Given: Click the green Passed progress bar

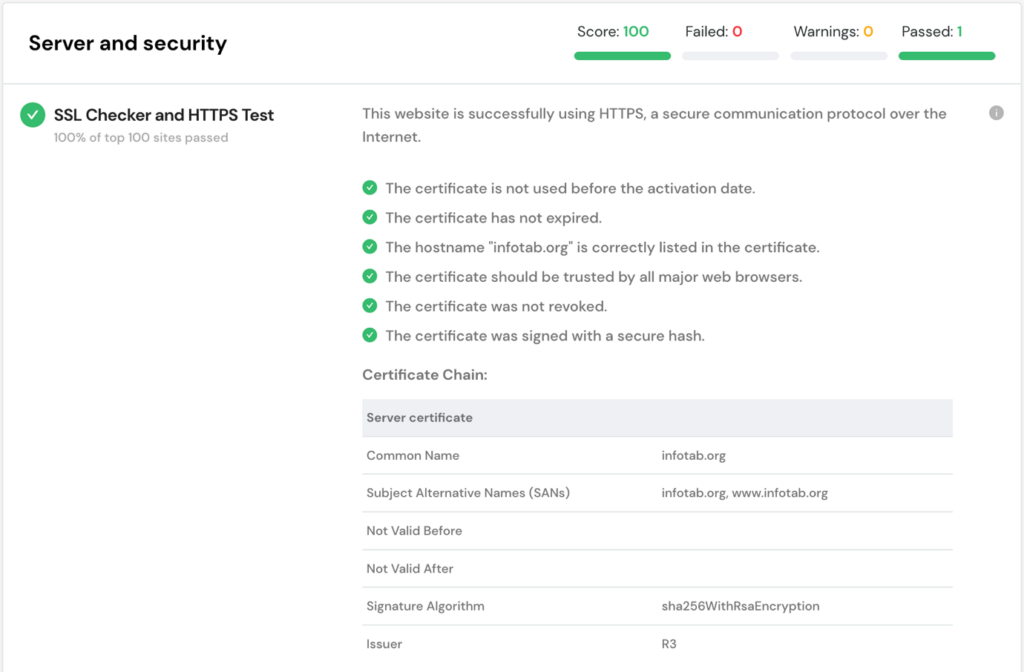Looking at the screenshot, I should click(947, 56).
